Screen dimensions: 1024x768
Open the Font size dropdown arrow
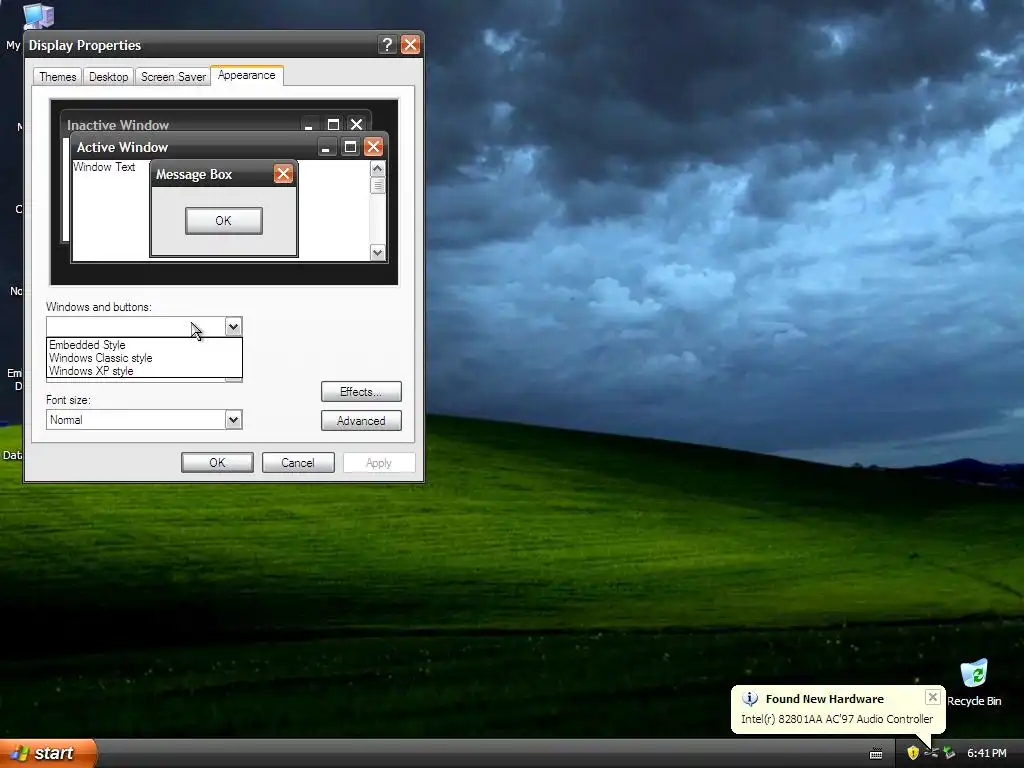click(233, 419)
